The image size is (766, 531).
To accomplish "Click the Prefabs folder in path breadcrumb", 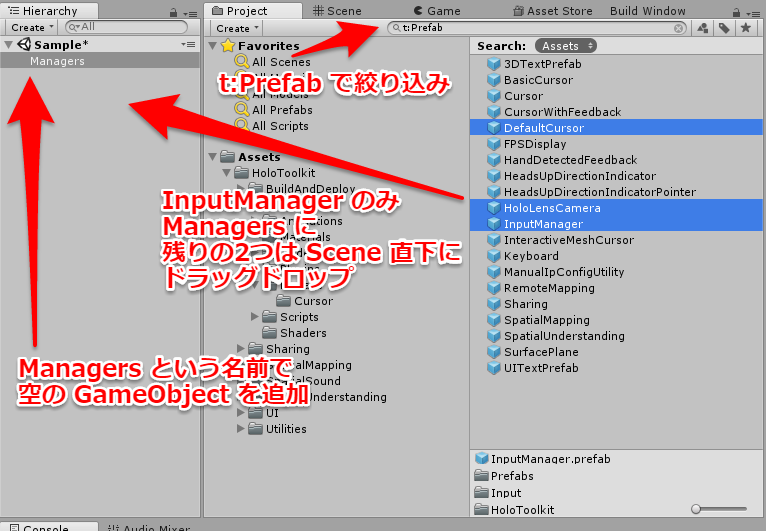I will pos(512,476).
